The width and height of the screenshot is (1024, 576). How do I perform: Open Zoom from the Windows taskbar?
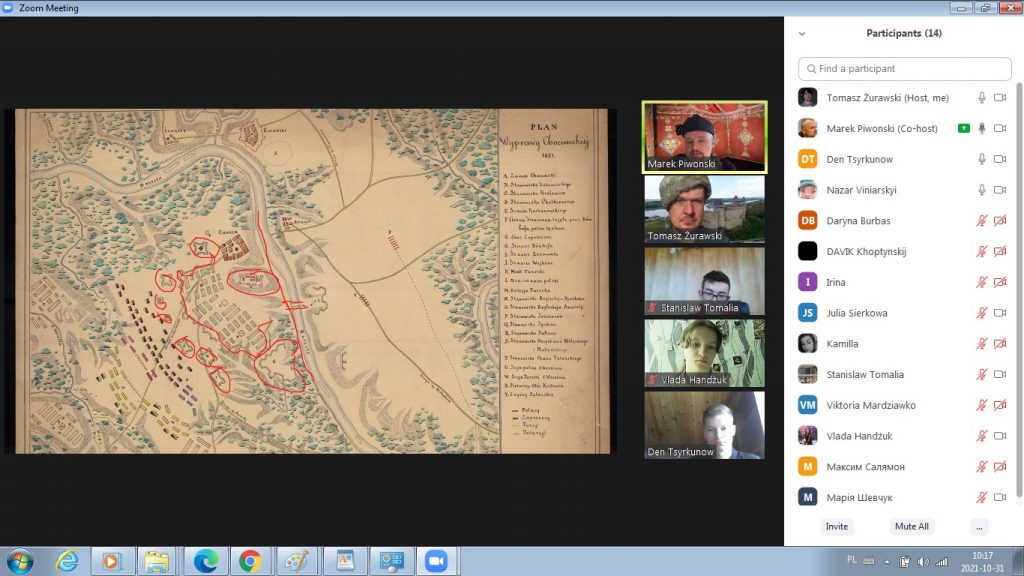point(435,560)
